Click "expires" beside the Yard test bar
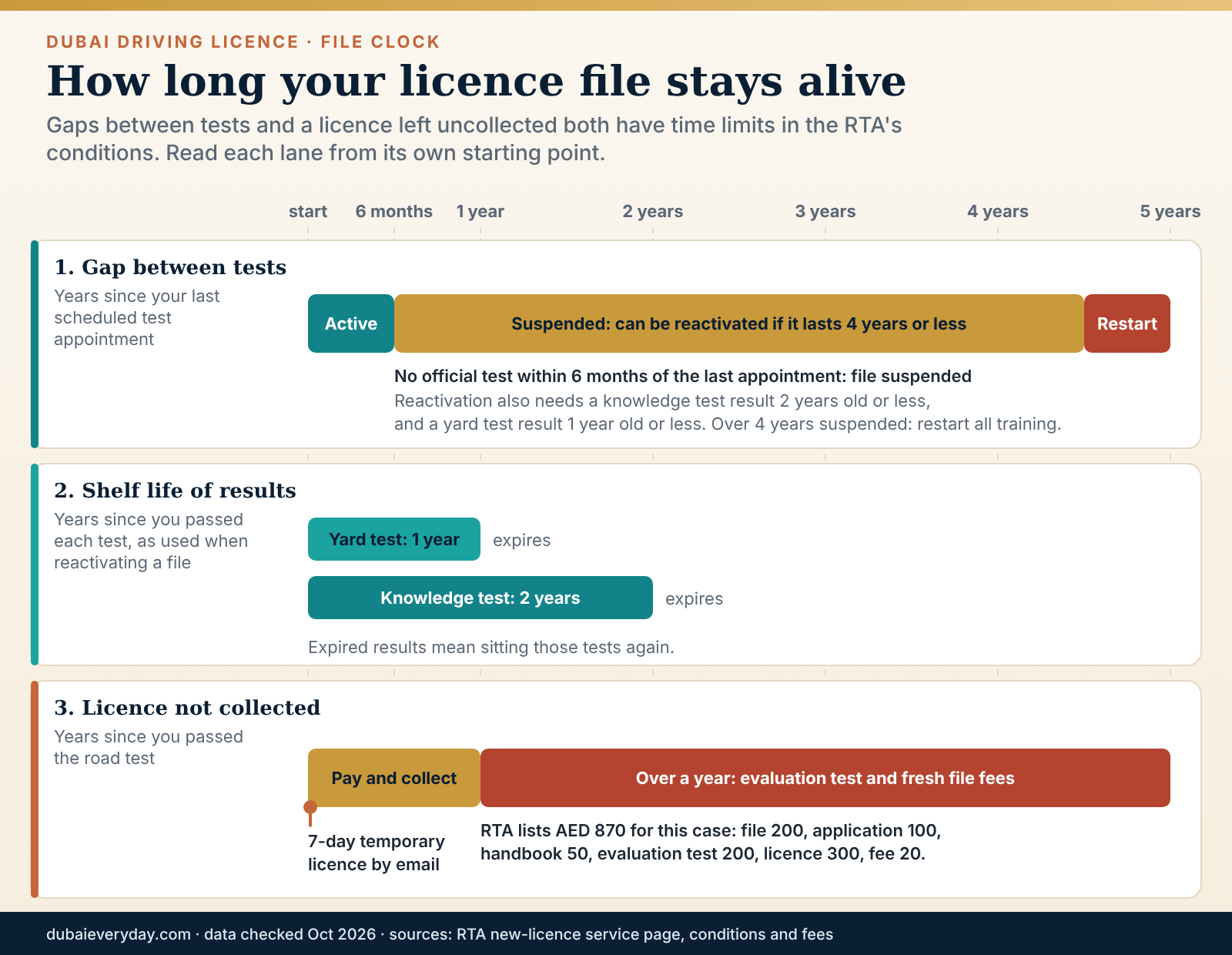 click(x=522, y=540)
